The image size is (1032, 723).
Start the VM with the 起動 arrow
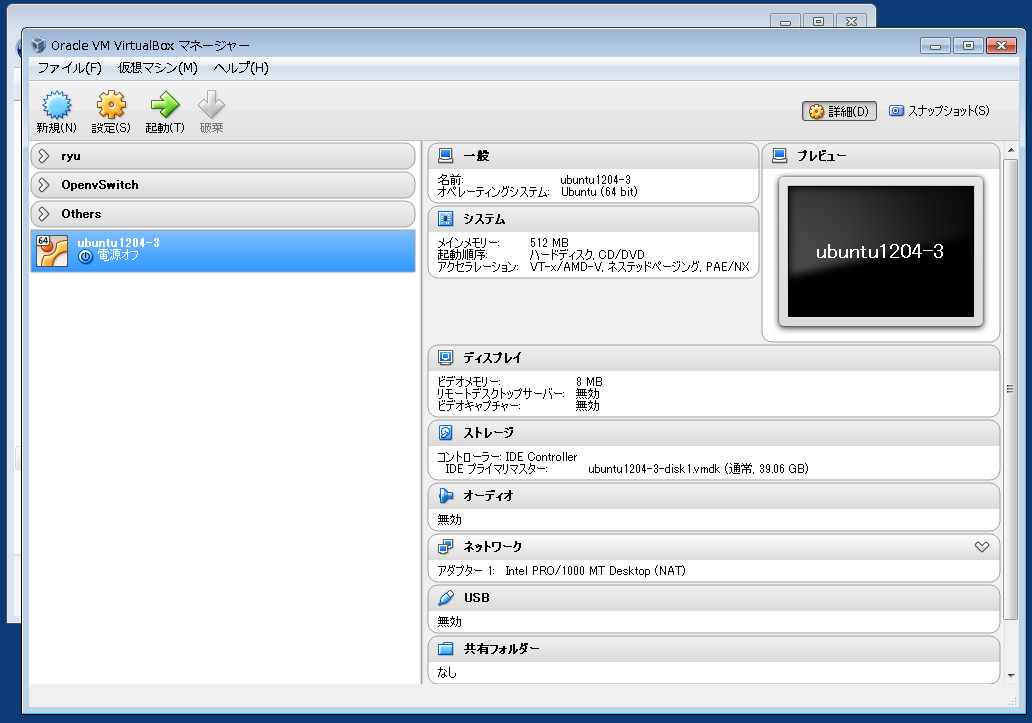tap(164, 105)
